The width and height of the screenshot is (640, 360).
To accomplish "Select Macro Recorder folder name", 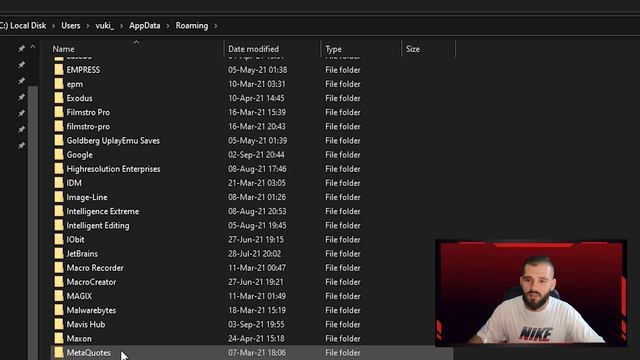I will point(95,268).
